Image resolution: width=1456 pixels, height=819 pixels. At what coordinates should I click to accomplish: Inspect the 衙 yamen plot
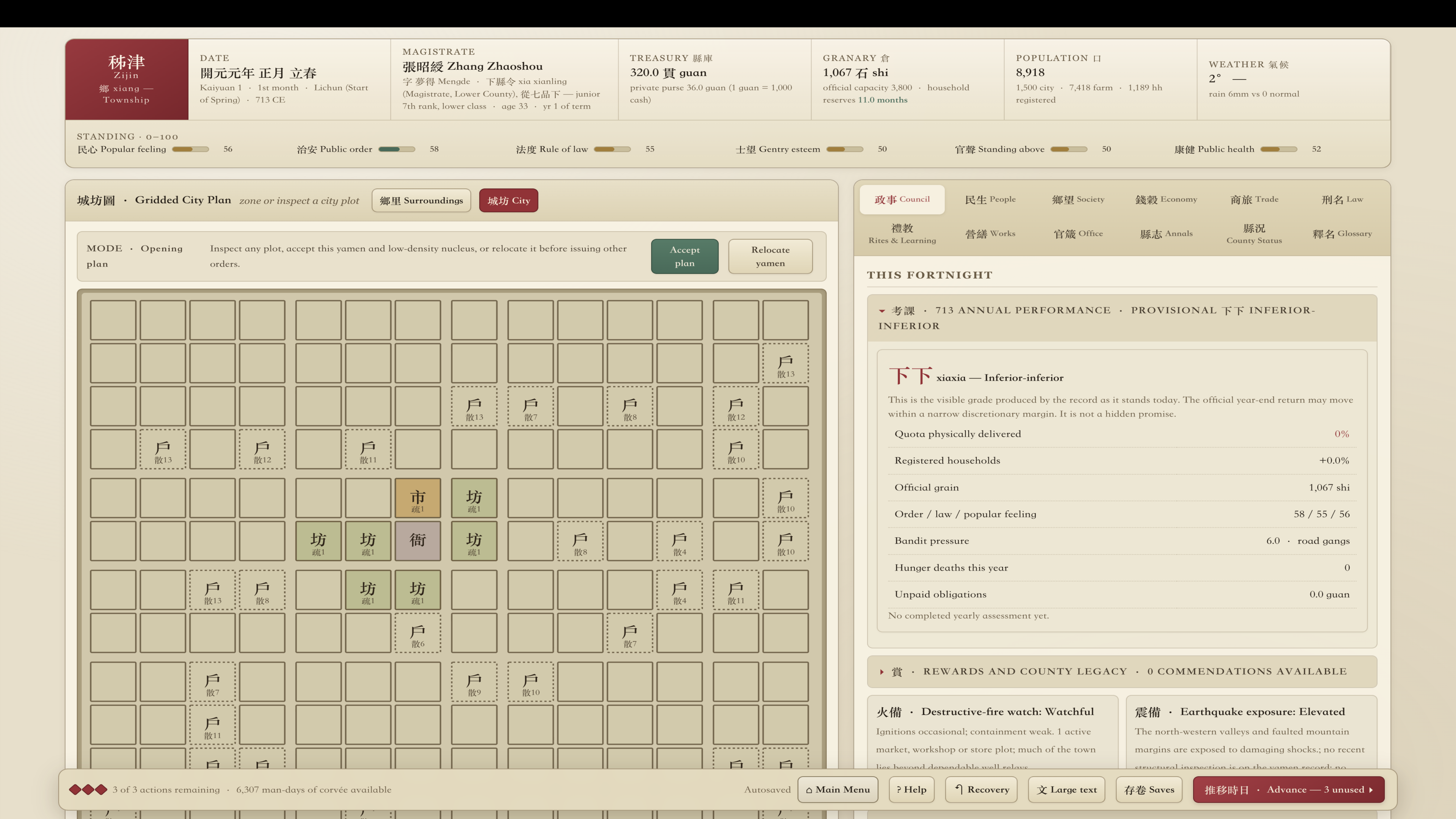[x=418, y=541]
